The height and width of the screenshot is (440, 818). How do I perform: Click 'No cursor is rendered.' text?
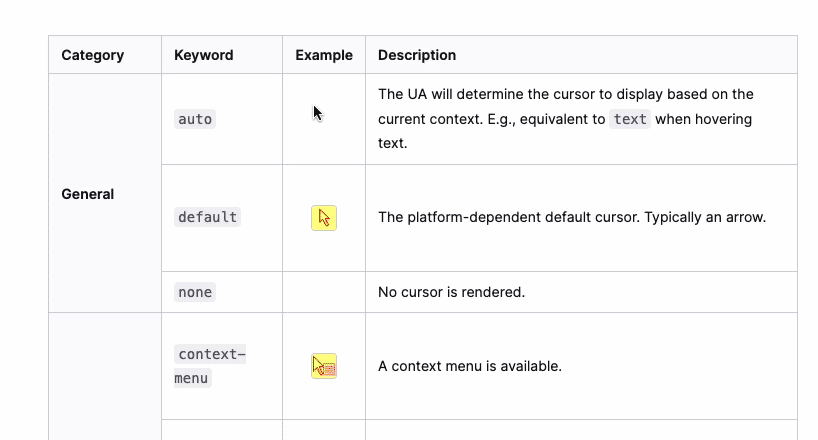pyautogui.click(x=451, y=292)
